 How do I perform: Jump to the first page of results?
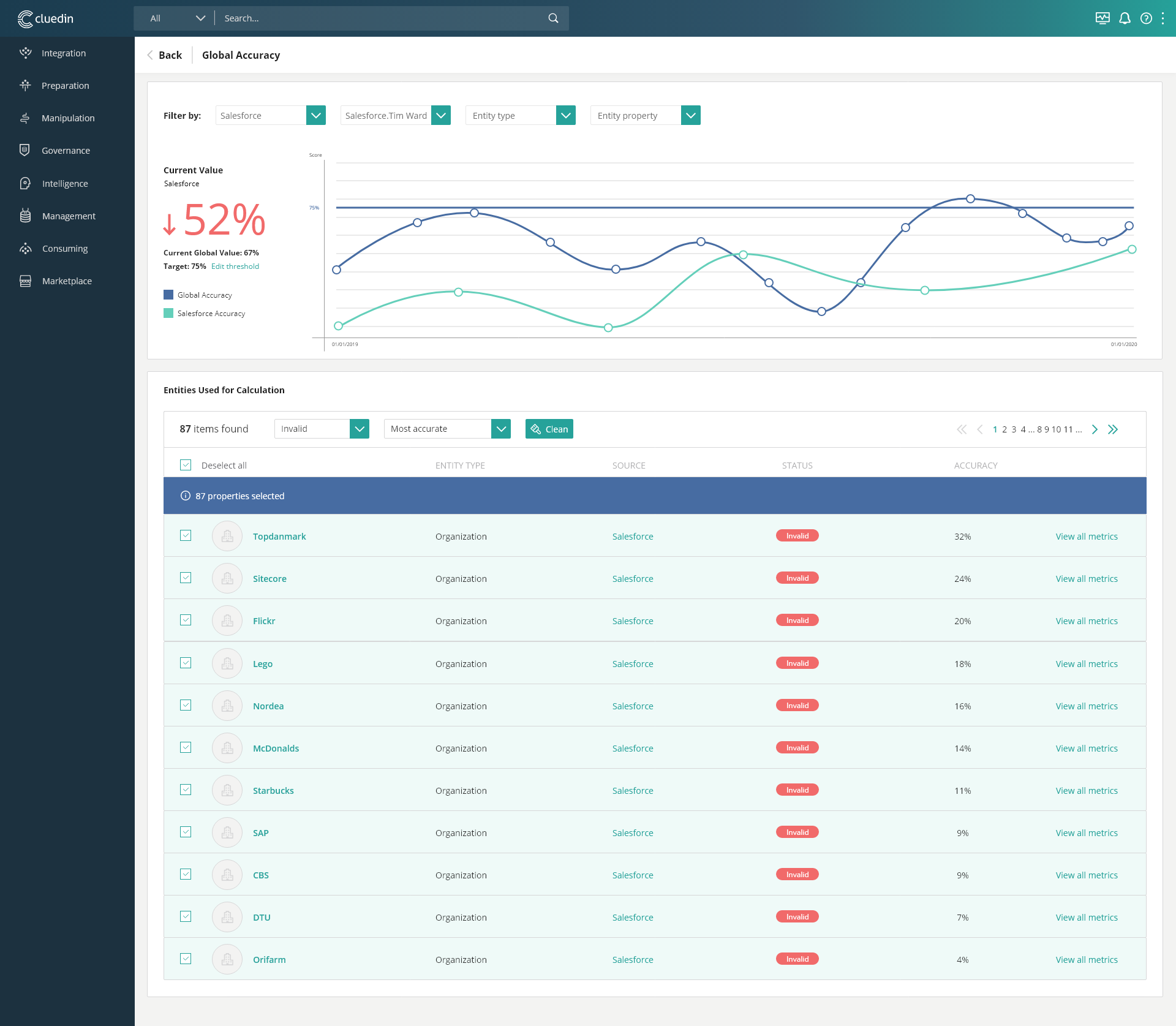click(x=962, y=429)
